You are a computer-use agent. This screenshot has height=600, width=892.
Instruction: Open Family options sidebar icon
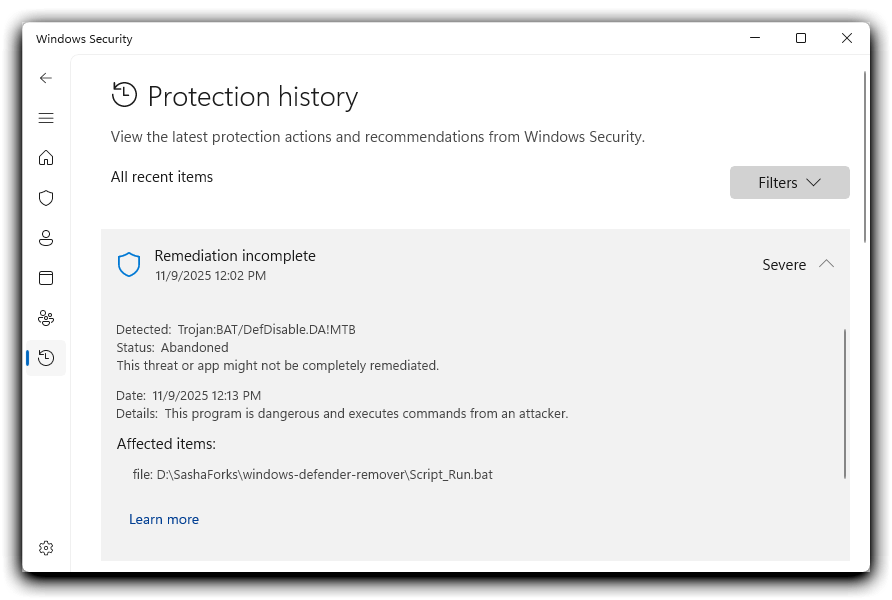click(46, 318)
